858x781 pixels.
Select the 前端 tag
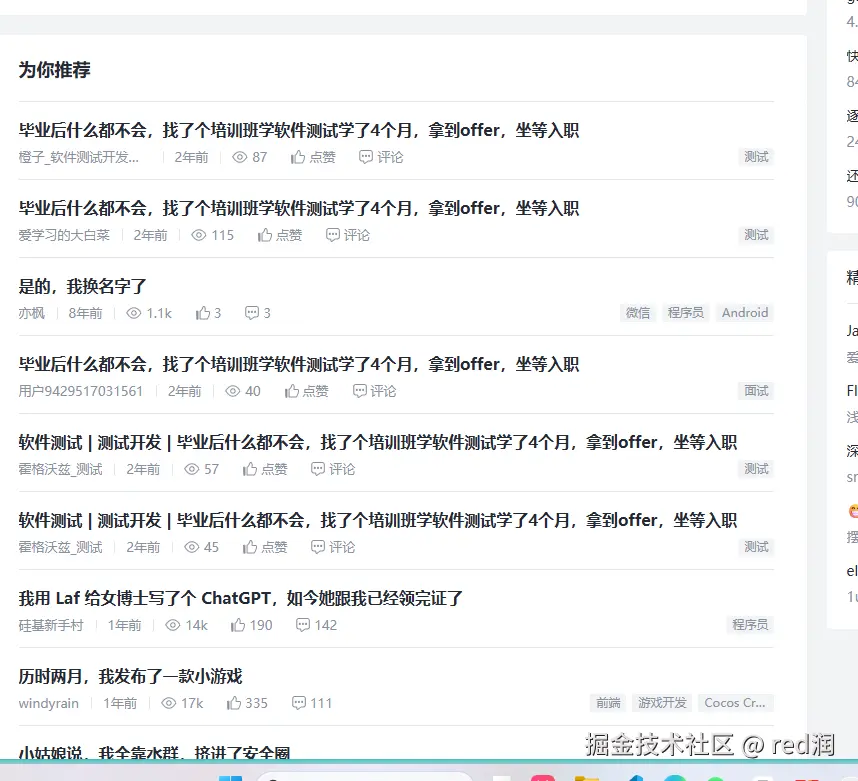tap(608, 703)
